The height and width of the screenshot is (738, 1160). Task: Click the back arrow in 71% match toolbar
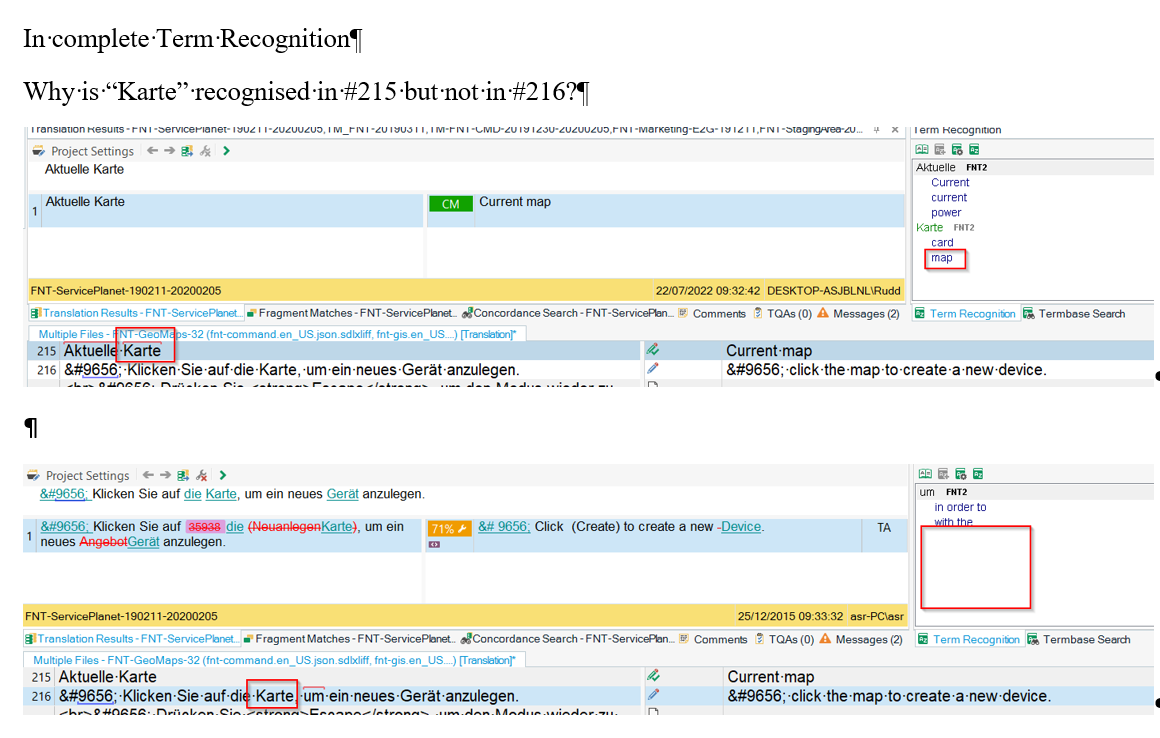click(148, 475)
